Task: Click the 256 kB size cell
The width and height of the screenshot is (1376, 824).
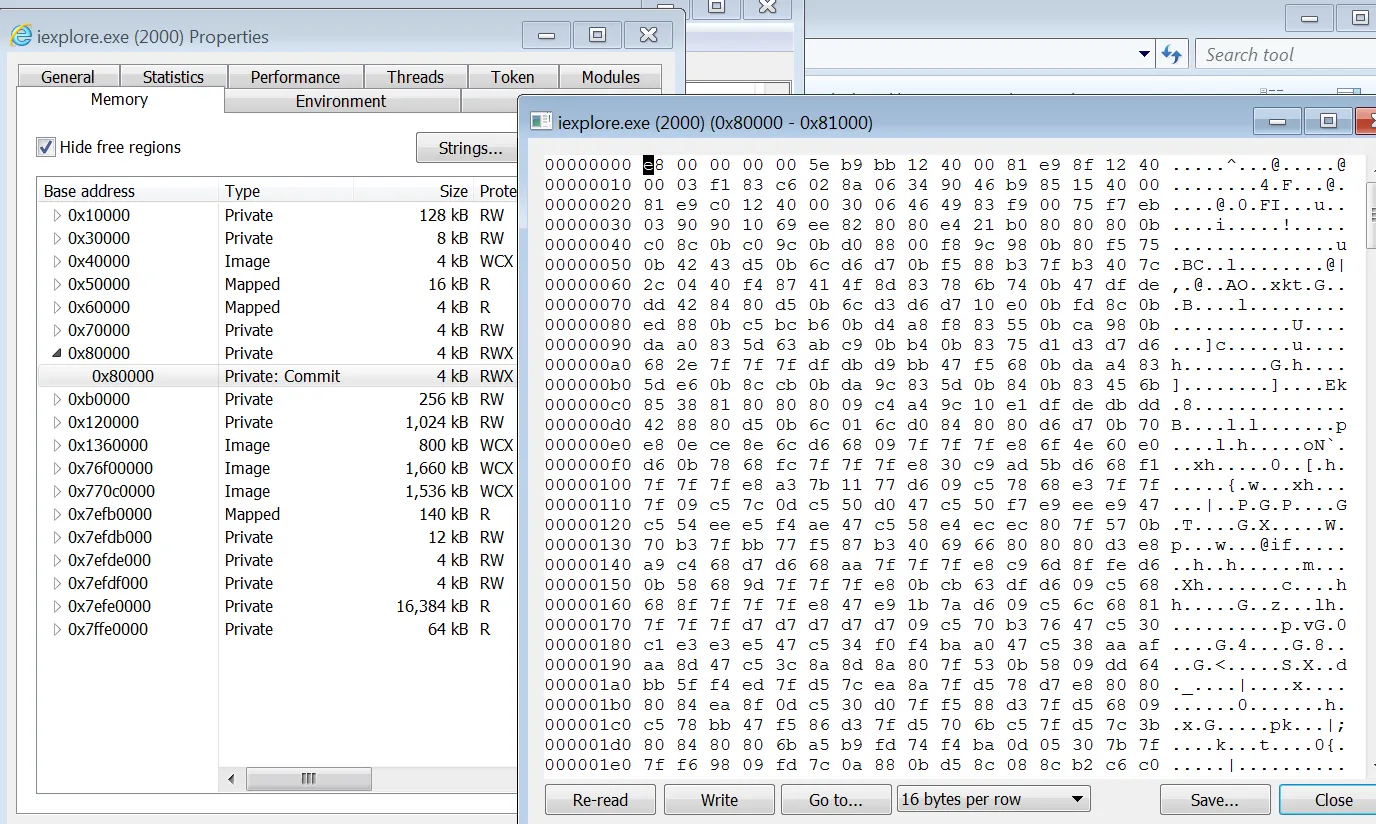Action: (x=443, y=399)
